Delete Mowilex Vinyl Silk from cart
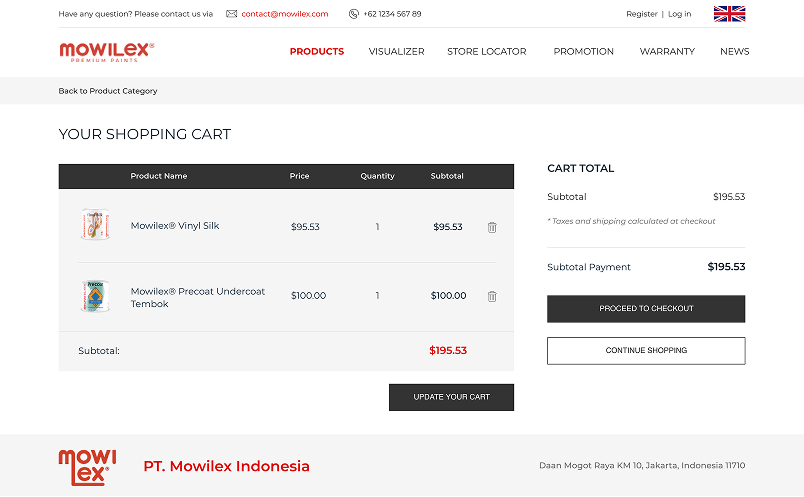This screenshot has height=497, width=804. tap(492, 227)
